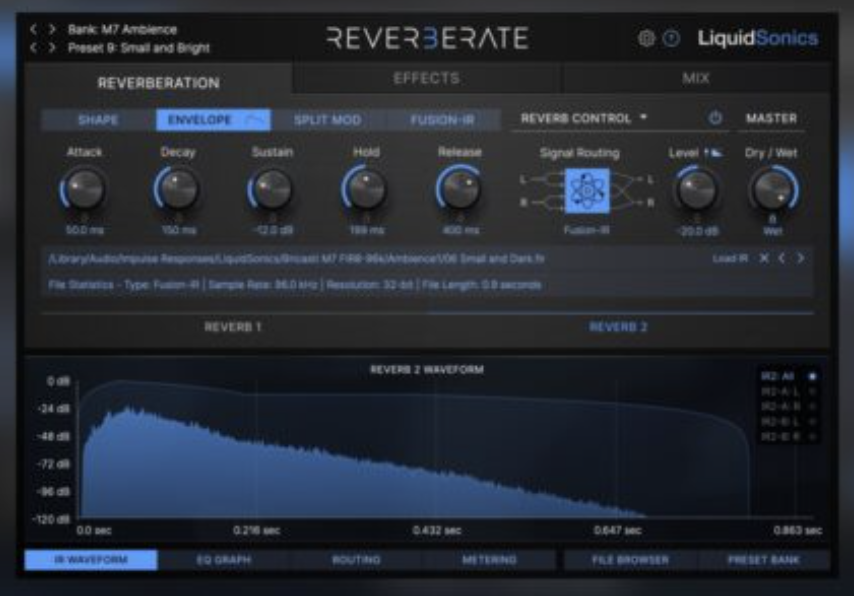Click the Attack knob
This screenshot has height=596, width=854.
83,188
